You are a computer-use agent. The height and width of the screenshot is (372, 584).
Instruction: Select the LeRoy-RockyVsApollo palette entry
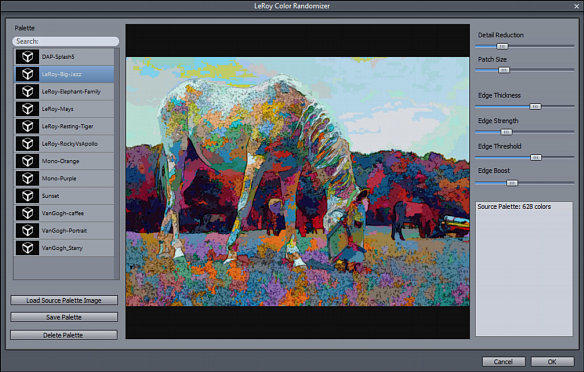coord(64,144)
